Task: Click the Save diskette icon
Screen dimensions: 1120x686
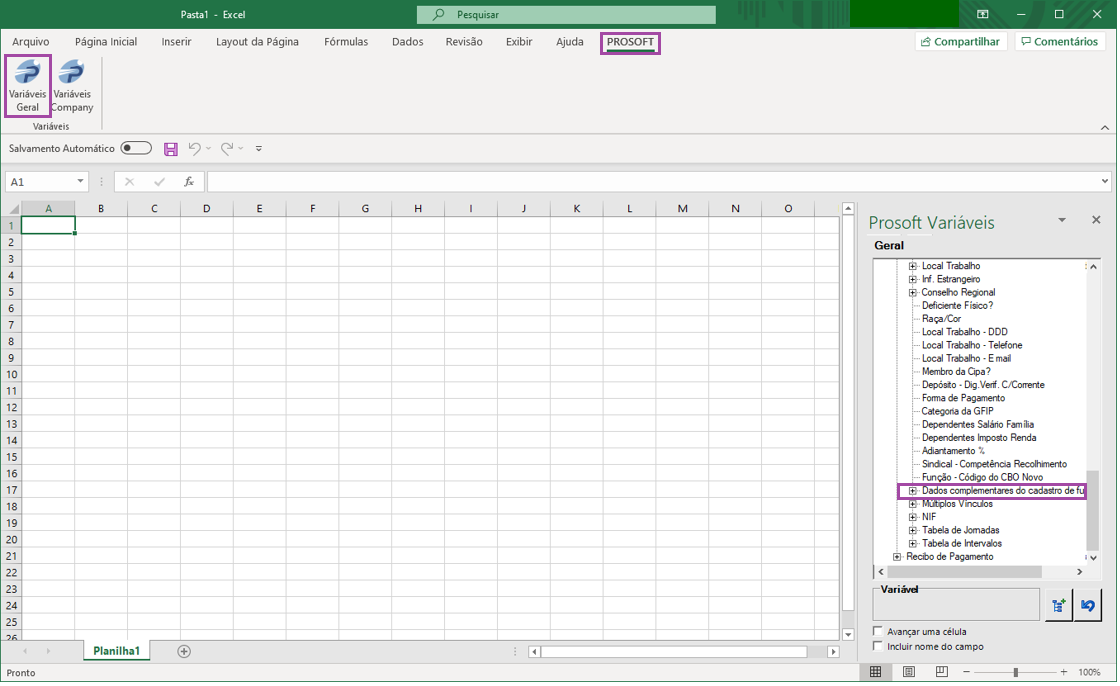Action: [x=171, y=149]
